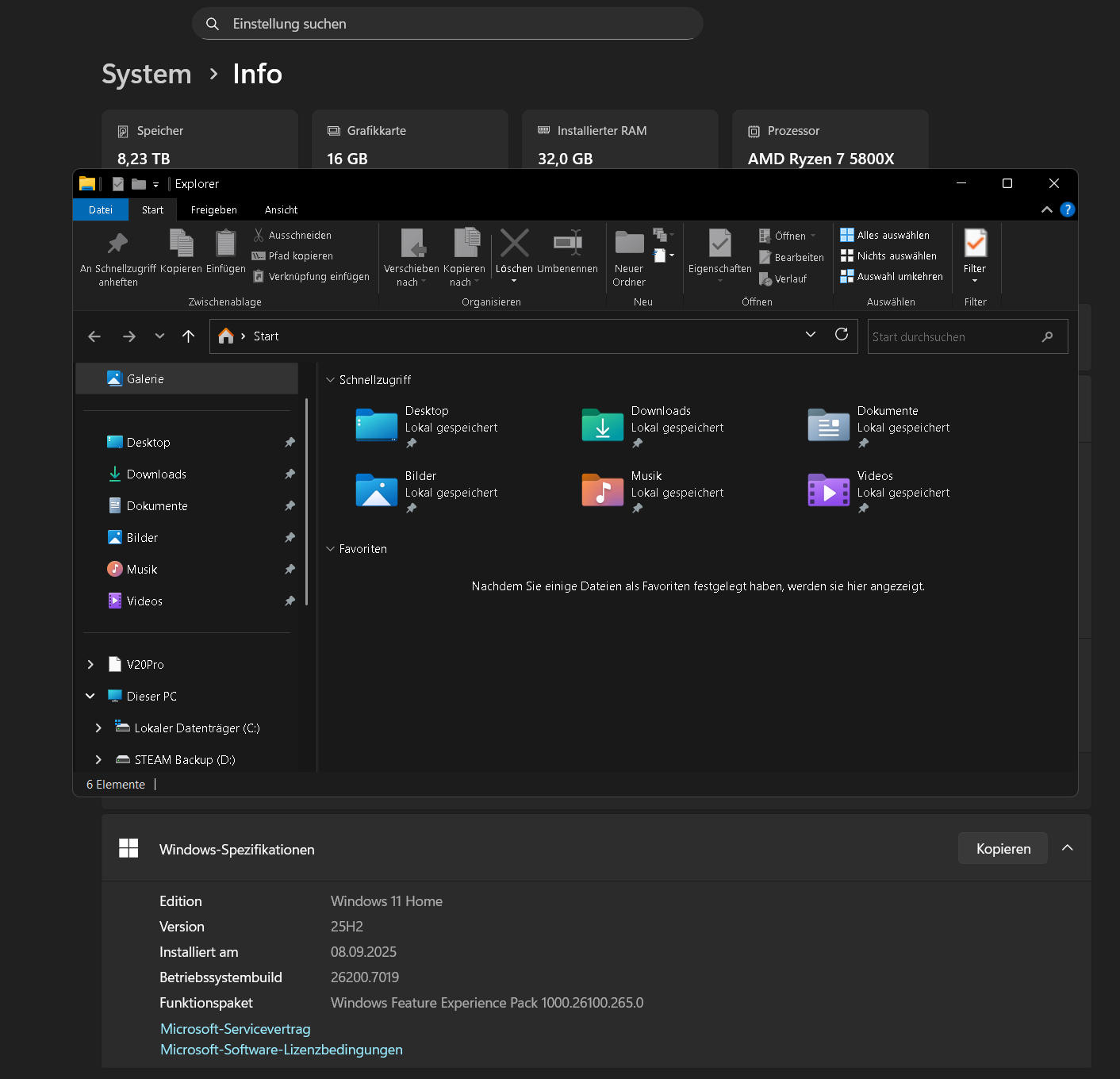Click the Filter ribbon icon

pyautogui.click(x=975, y=243)
